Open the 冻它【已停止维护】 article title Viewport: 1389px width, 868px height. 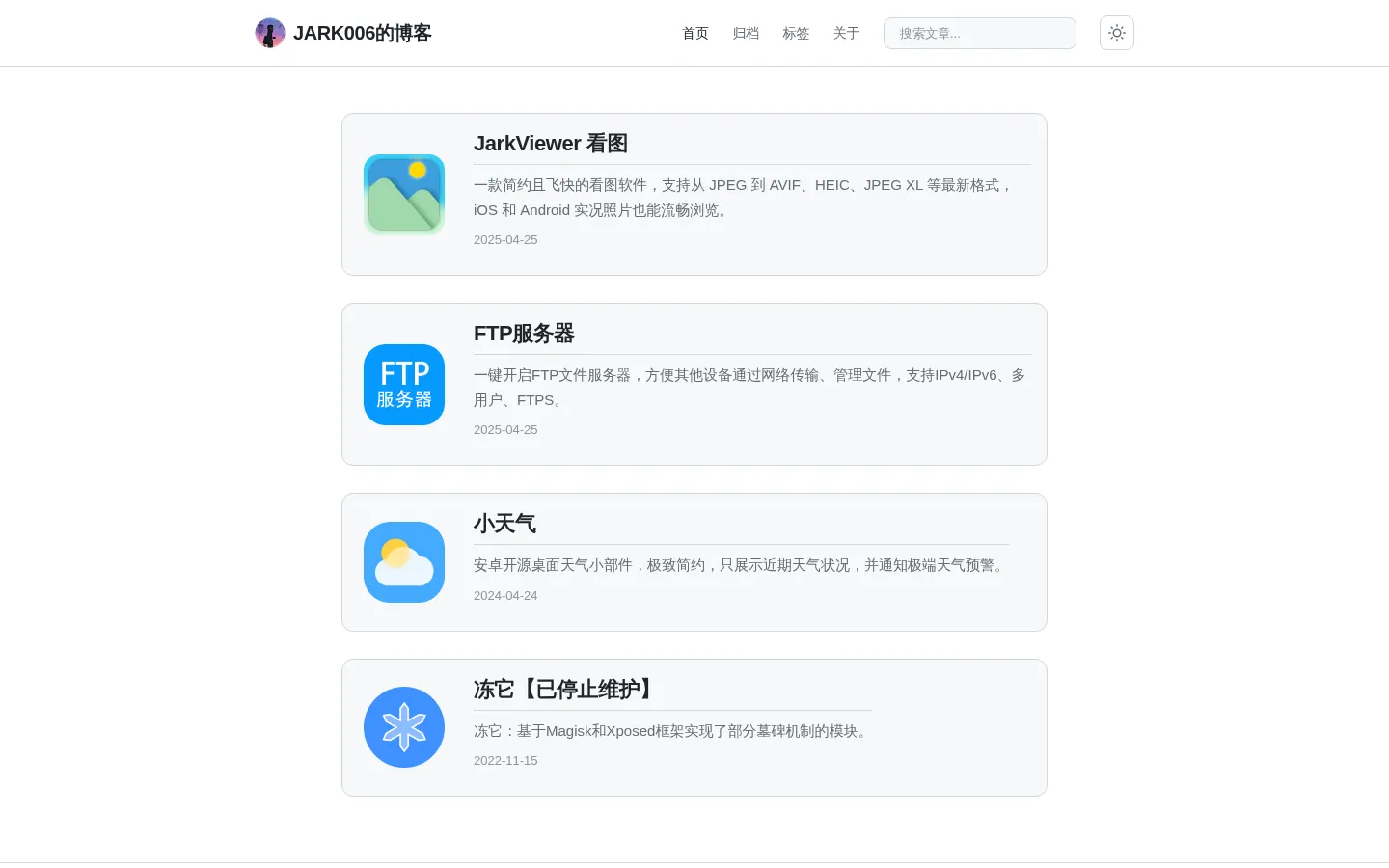coord(566,690)
